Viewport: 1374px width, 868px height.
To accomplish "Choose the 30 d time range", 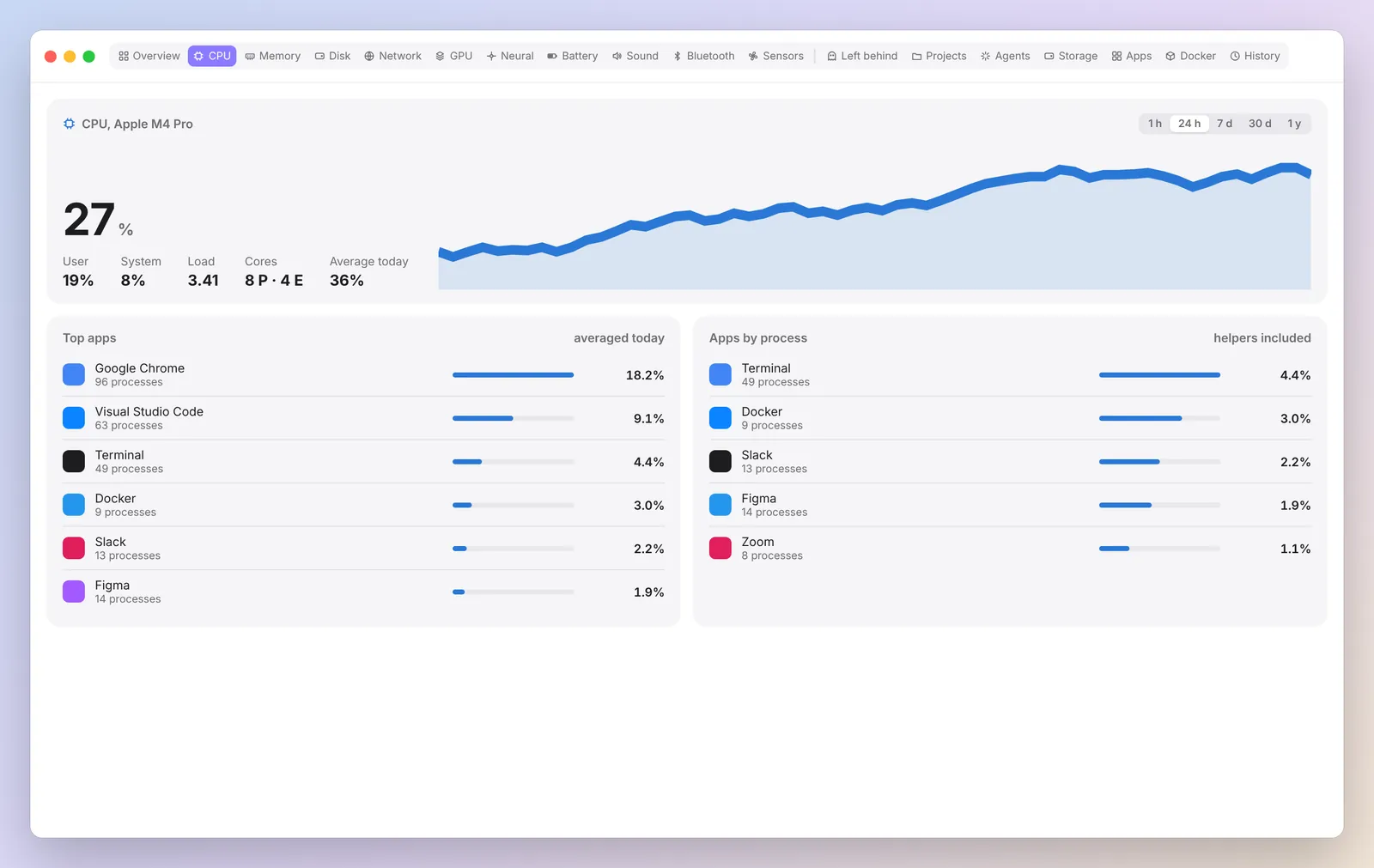I will coord(1260,124).
